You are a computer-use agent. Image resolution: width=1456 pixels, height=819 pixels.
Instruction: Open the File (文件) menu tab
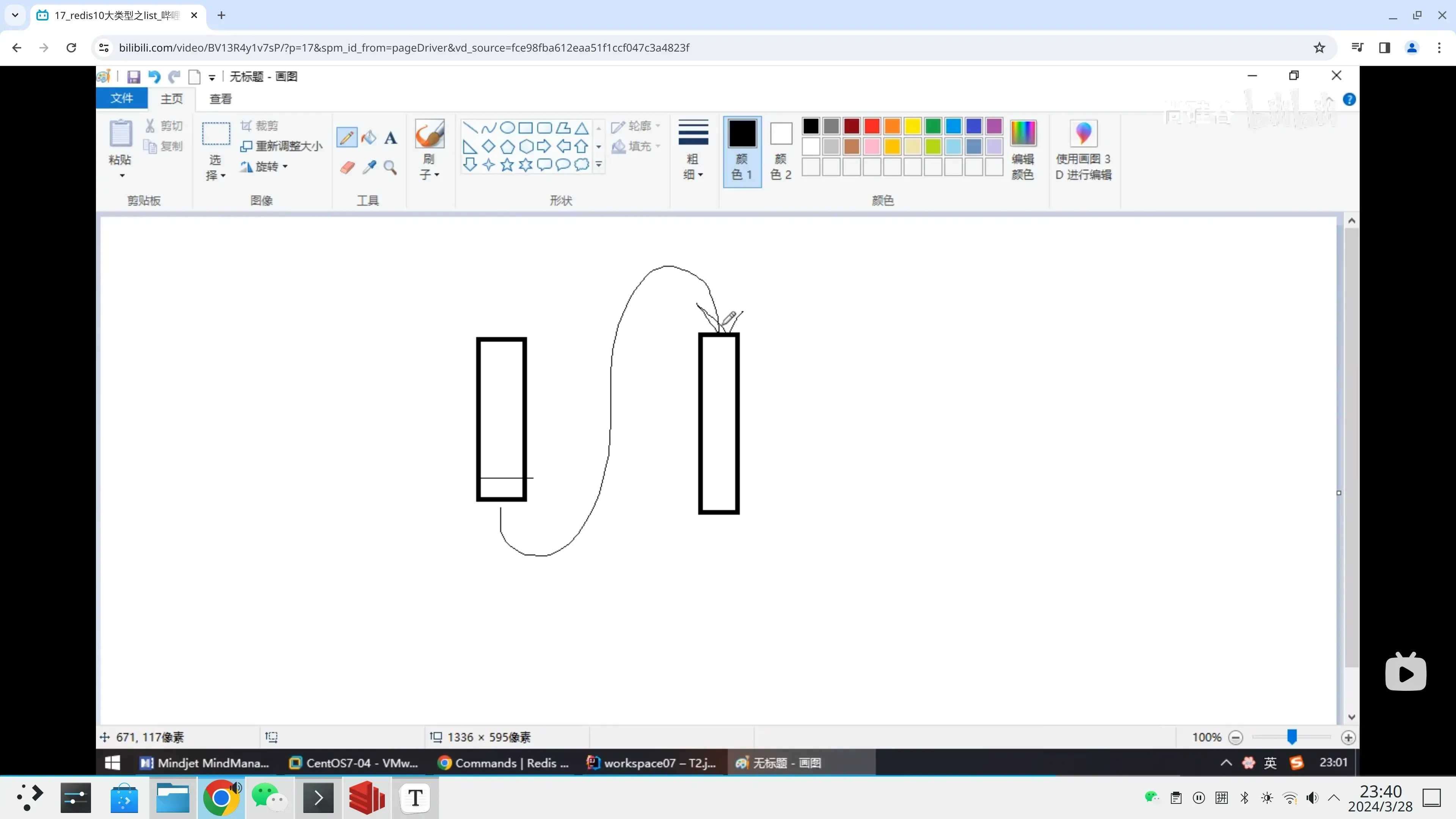coord(121,99)
